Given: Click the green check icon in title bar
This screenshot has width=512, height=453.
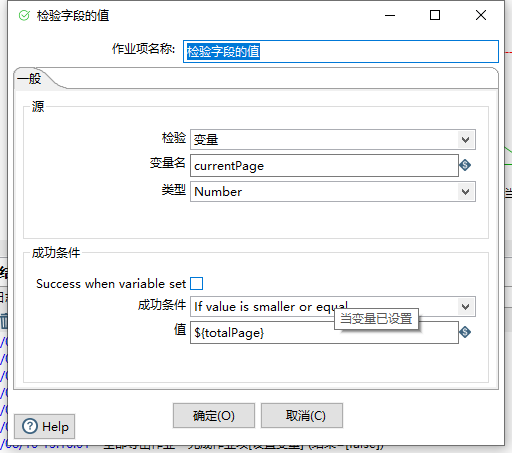Looking at the screenshot, I should [24, 15].
